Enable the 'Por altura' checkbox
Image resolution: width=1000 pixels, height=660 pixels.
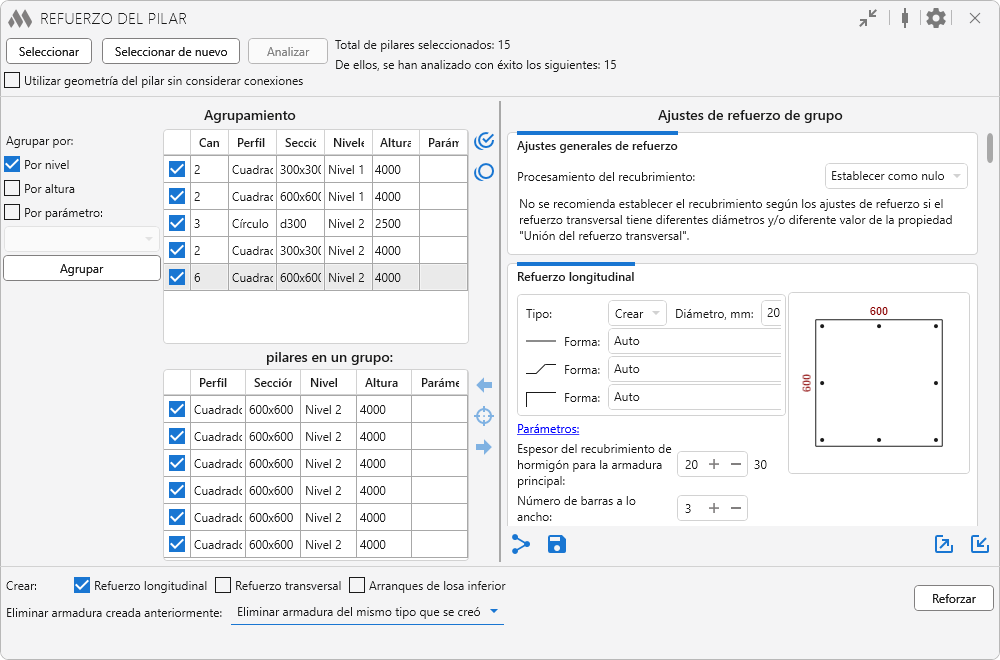[13, 188]
